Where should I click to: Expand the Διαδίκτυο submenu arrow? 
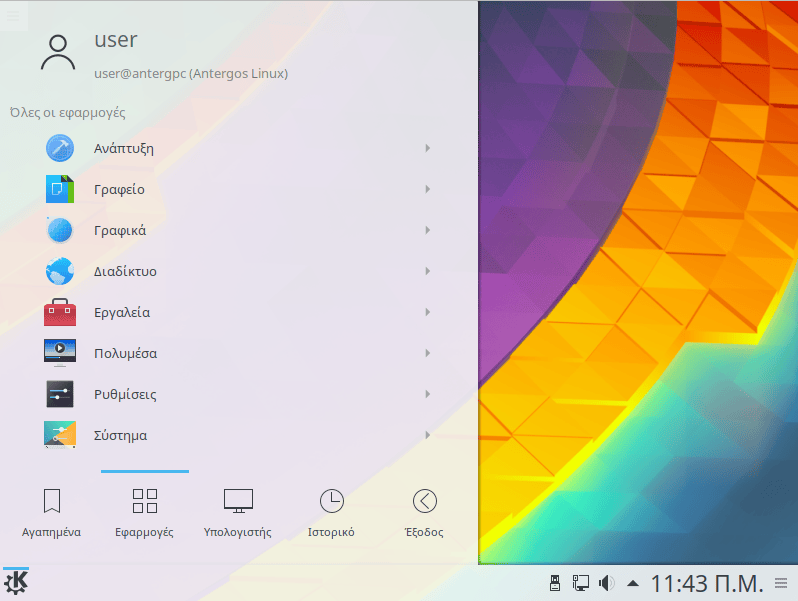[428, 271]
